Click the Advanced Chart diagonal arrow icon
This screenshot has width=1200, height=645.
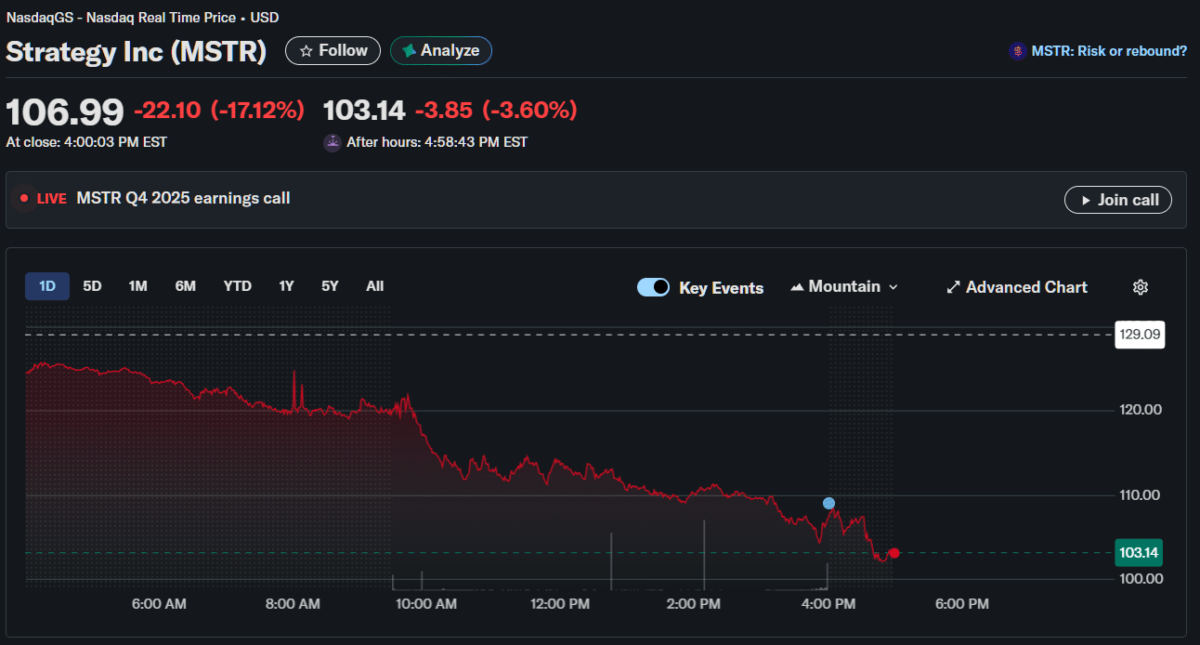[x=953, y=287]
